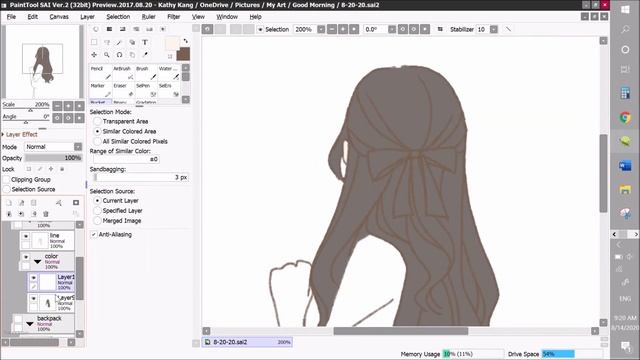Select the Text tool
The image size is (640, 360).
144,42
